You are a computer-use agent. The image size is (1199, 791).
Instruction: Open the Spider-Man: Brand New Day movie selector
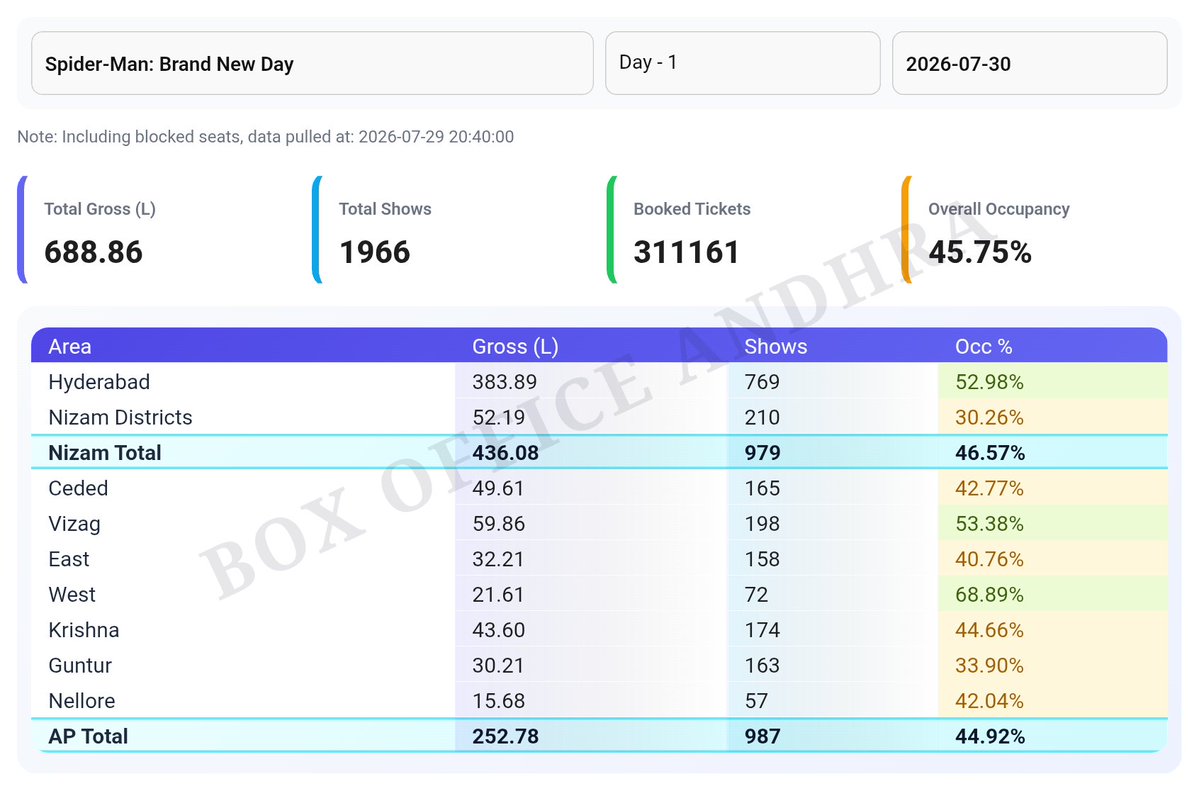tap(312, 63)
